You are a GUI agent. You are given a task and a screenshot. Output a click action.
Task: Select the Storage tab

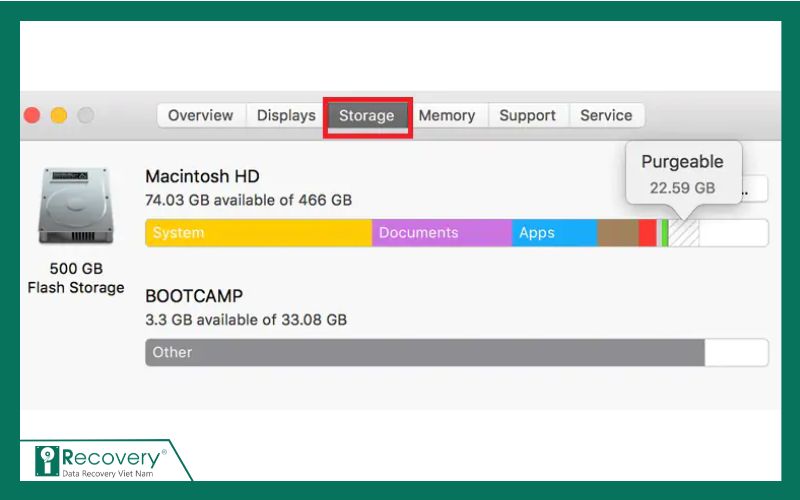367,115
